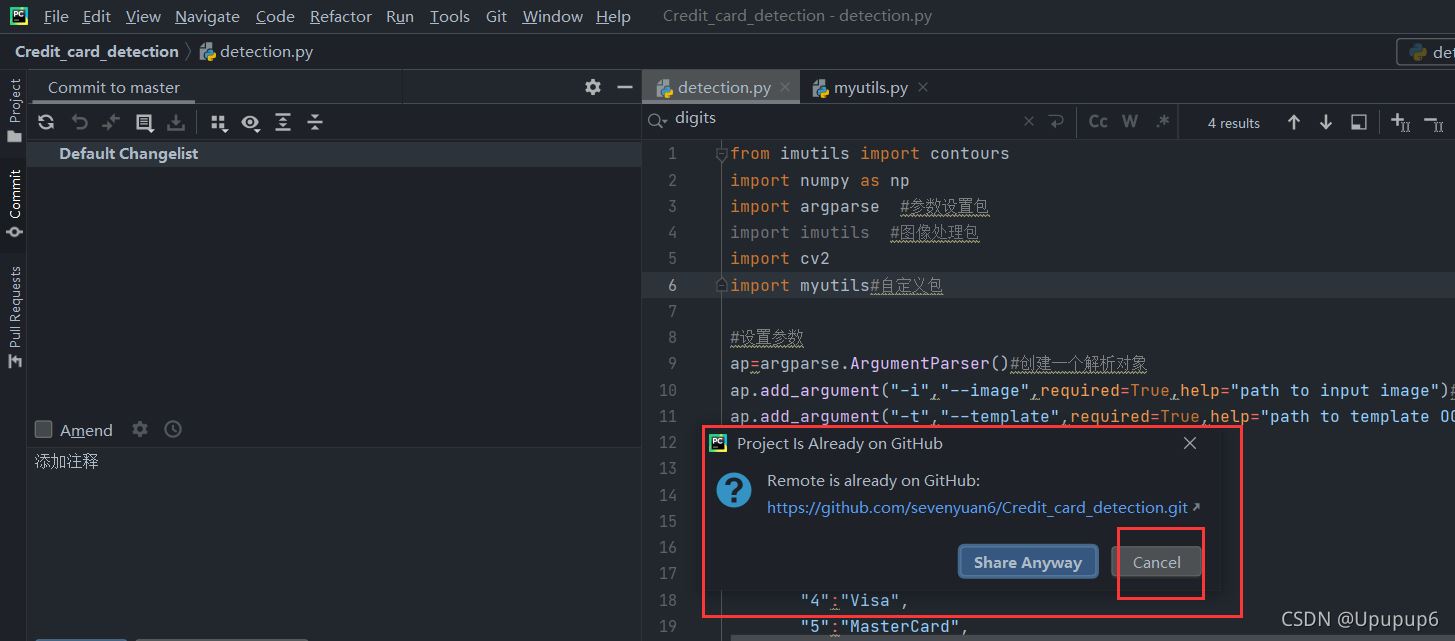Collapse the code fold at import line 1
Viewport: 1455px width, 641px height.
point(721,154)
